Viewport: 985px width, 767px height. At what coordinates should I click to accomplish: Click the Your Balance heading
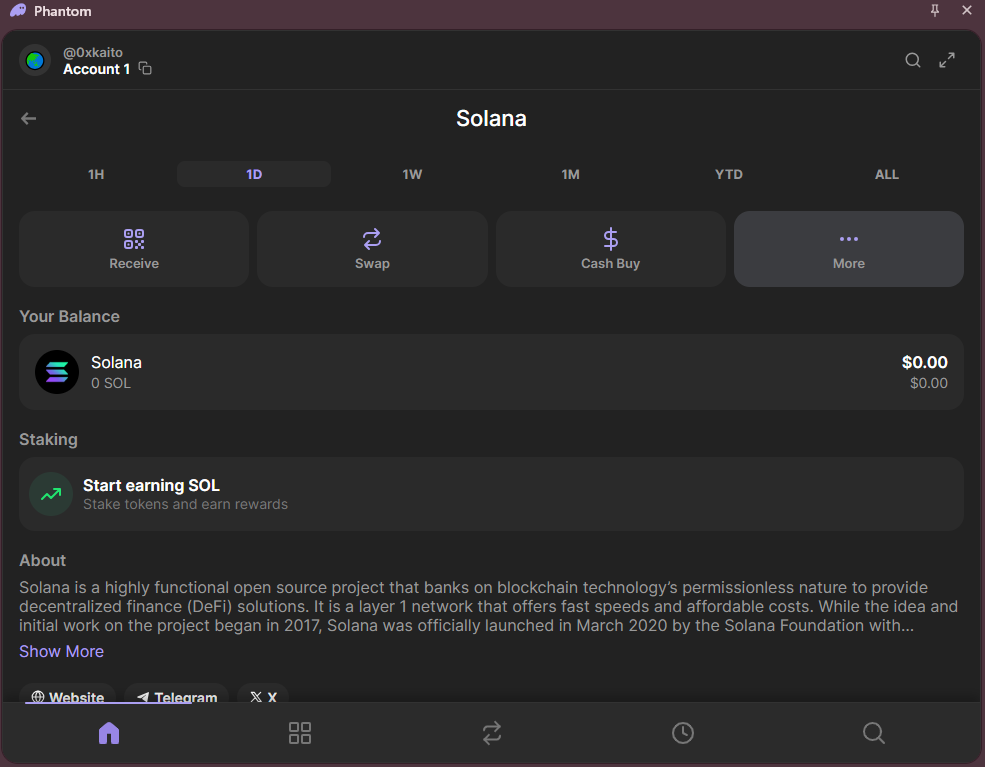69,317
